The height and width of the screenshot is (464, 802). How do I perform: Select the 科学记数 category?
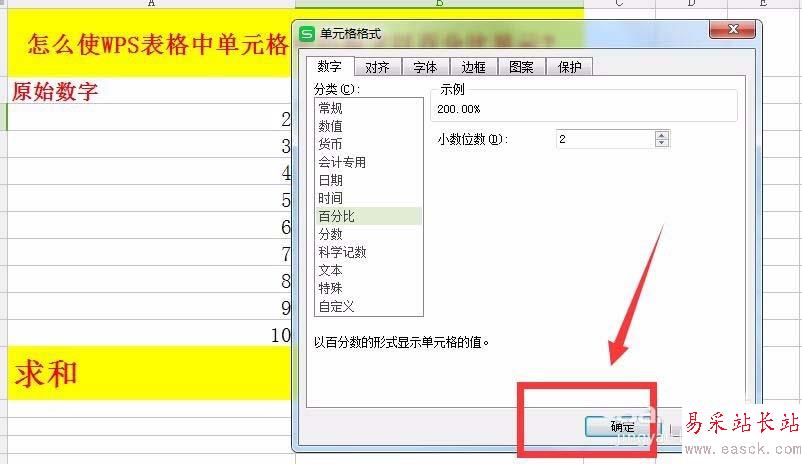tap(368, 252)
